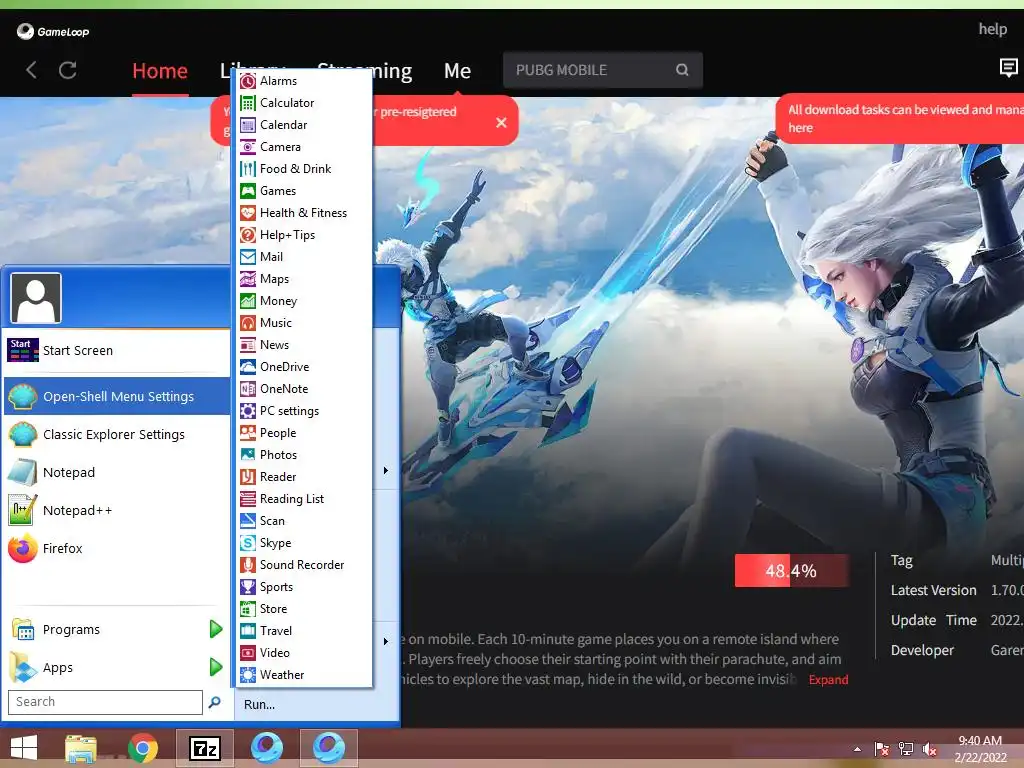Open Open-Shell Menu Settings

coord(117,396)
